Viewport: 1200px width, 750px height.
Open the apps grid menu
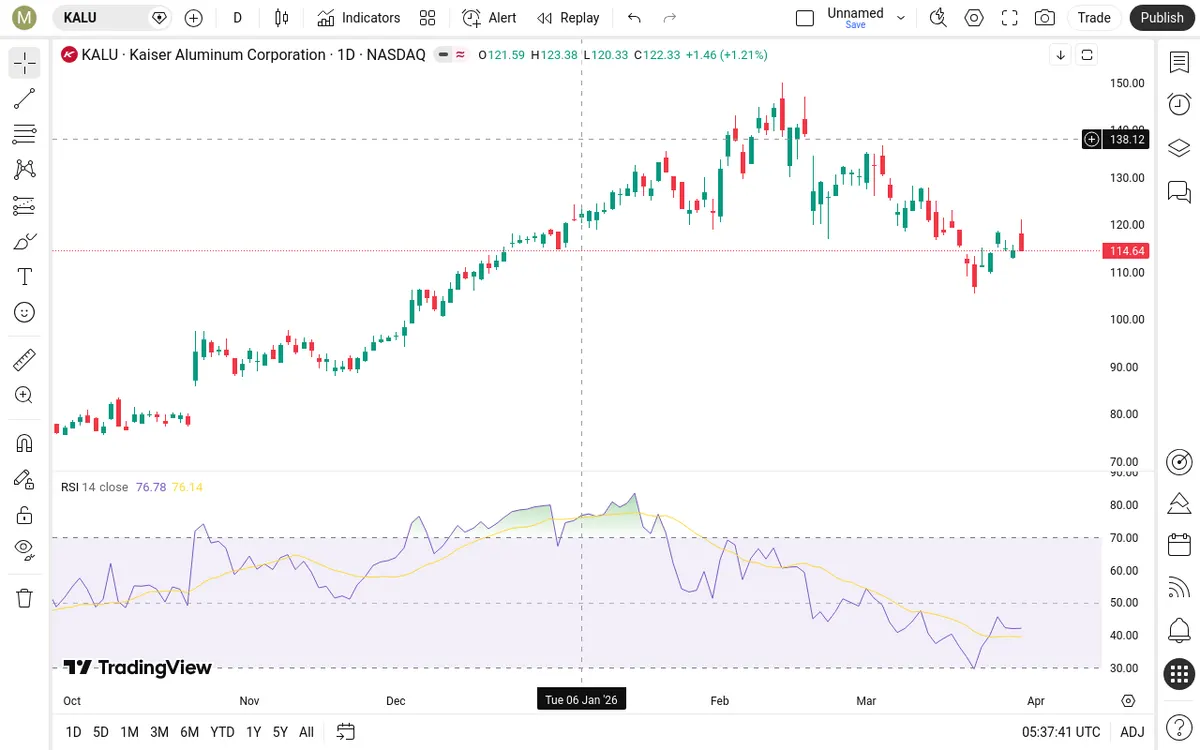1179,674
